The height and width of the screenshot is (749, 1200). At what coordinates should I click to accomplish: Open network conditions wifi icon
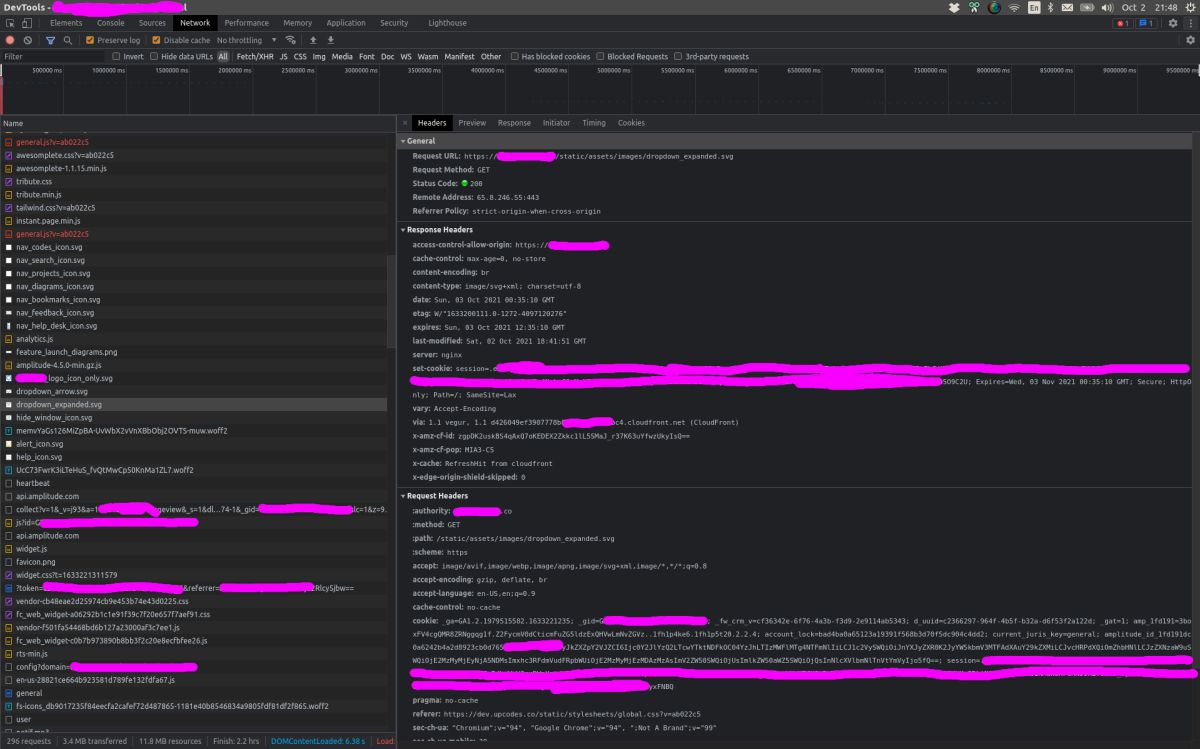tap(290, 40)
